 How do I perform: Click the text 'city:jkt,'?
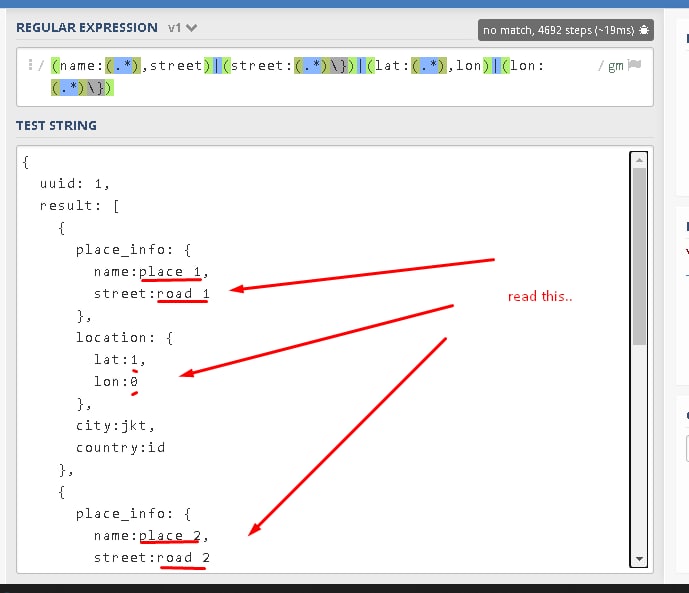point(115,426)
